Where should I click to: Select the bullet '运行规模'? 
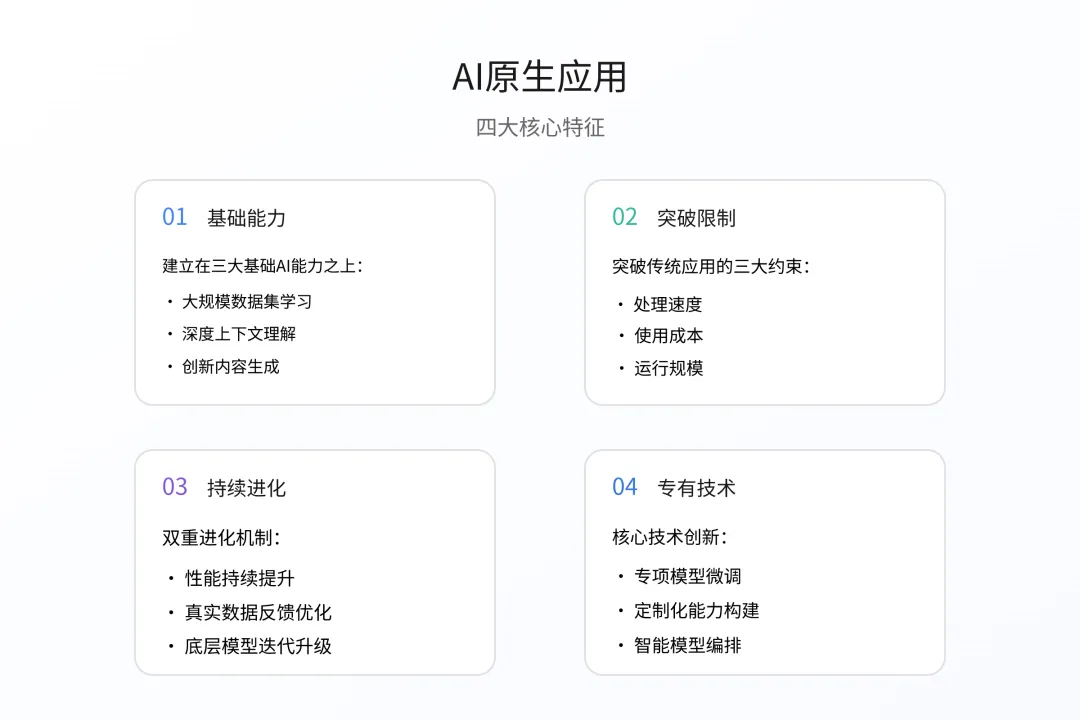(x=668, y=369)
